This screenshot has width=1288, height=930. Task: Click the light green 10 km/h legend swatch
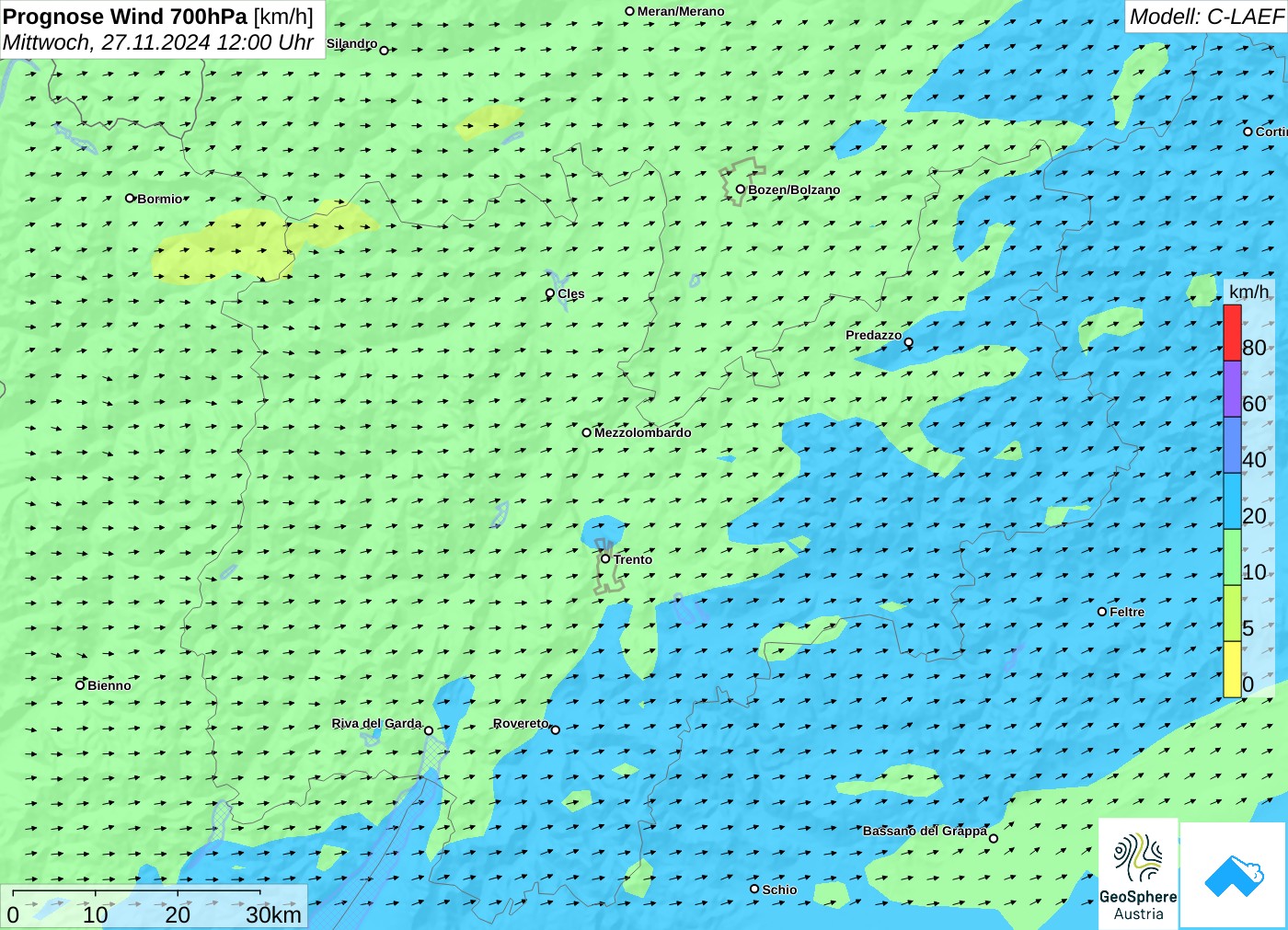tap(1232, 557)
